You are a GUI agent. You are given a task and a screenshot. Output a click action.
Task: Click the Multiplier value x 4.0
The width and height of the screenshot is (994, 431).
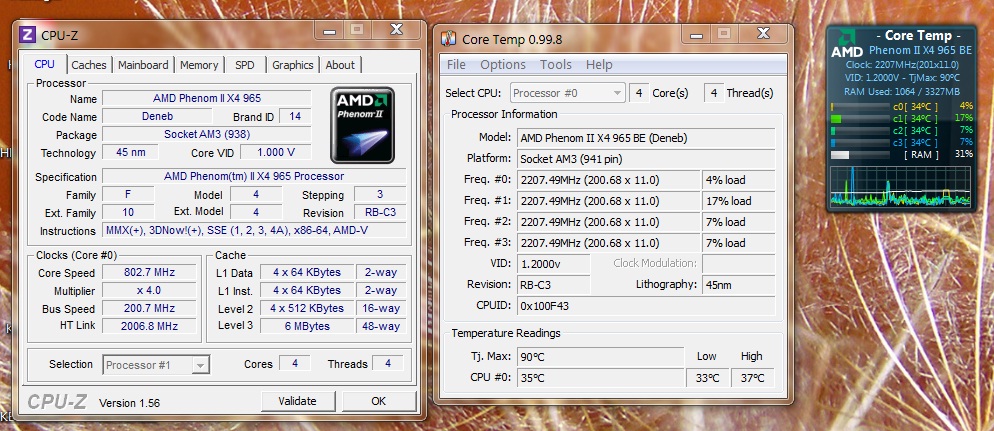click(149, 290)
